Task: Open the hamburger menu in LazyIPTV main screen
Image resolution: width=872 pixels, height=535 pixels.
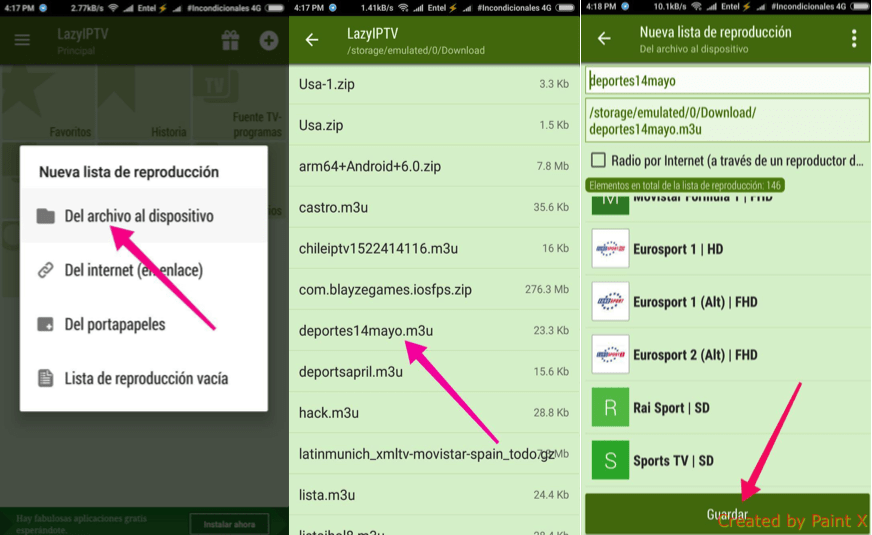Action: (22, 40)
